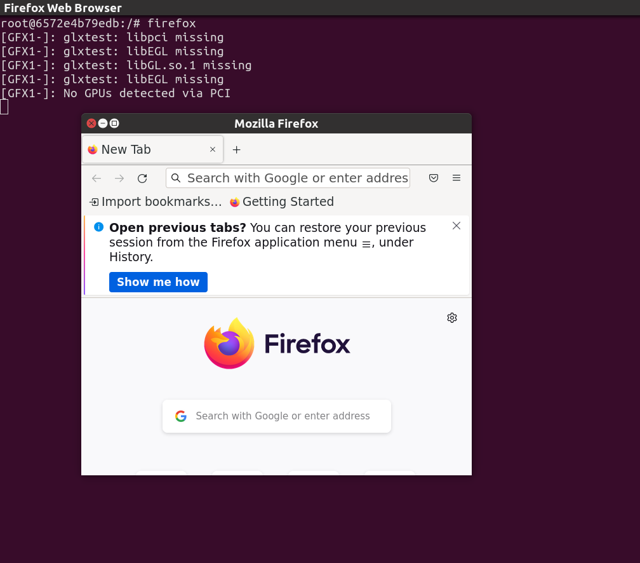Maximize the Mozilla Firefox window
640x563 pixels.
[x=114, y=123]
